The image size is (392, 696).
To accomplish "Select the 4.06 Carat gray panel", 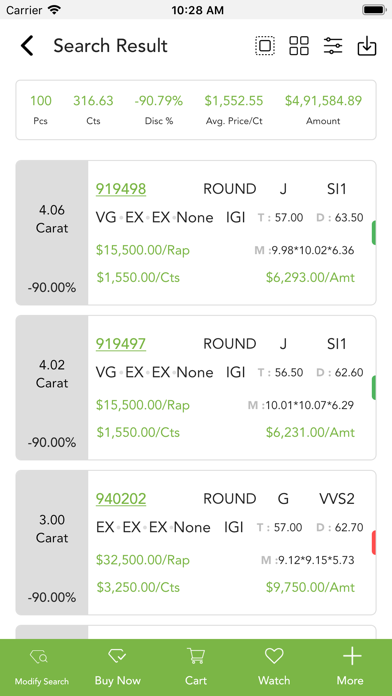I will 52,233.
